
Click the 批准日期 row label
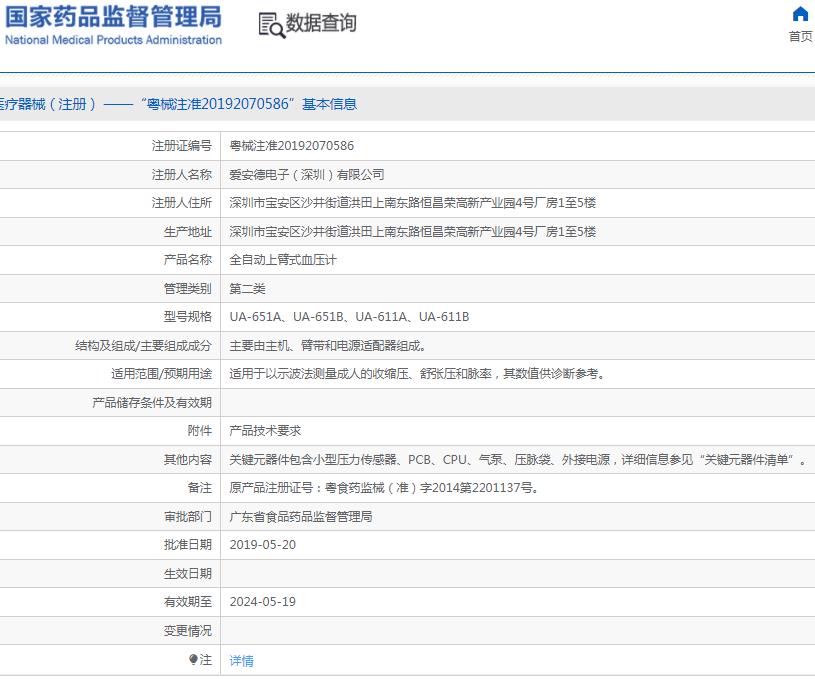pos(188,545)
